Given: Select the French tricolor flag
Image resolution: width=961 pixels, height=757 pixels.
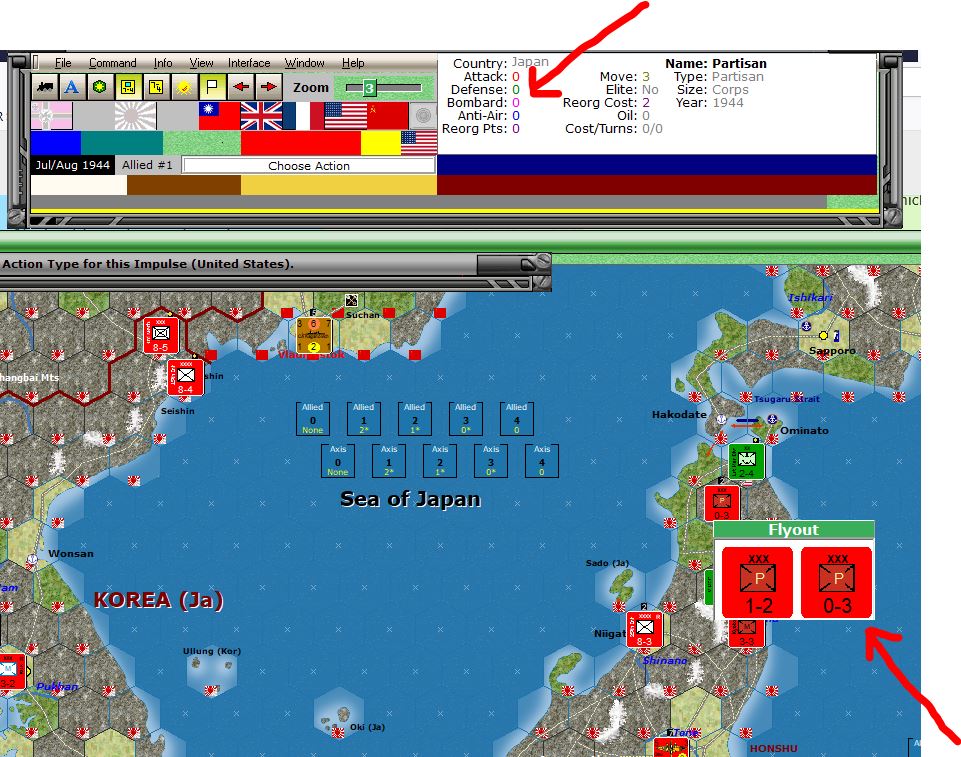Looking at the screenshot, I should point(303,116).
